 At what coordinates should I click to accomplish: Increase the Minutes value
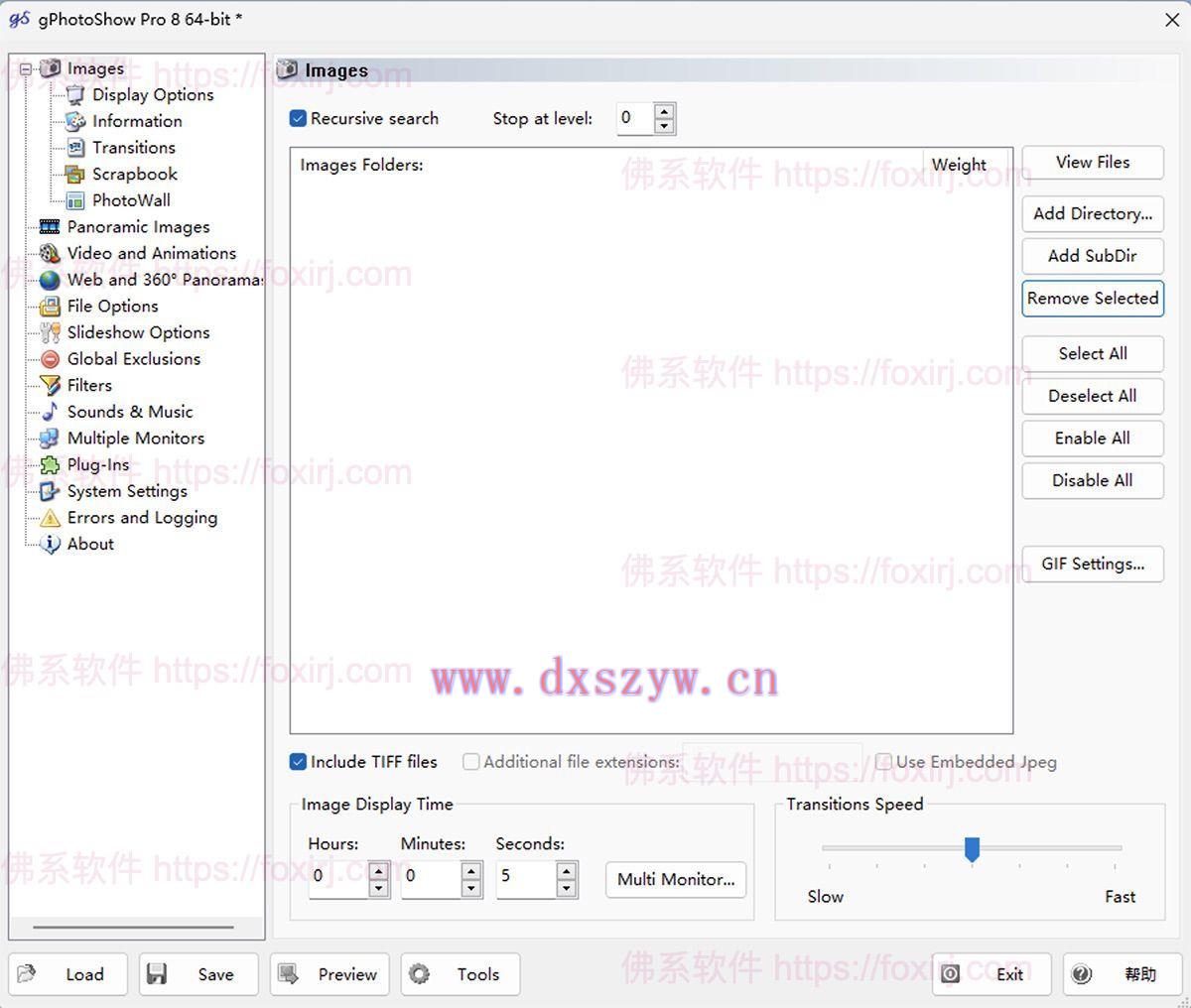(x=472, y=871)
